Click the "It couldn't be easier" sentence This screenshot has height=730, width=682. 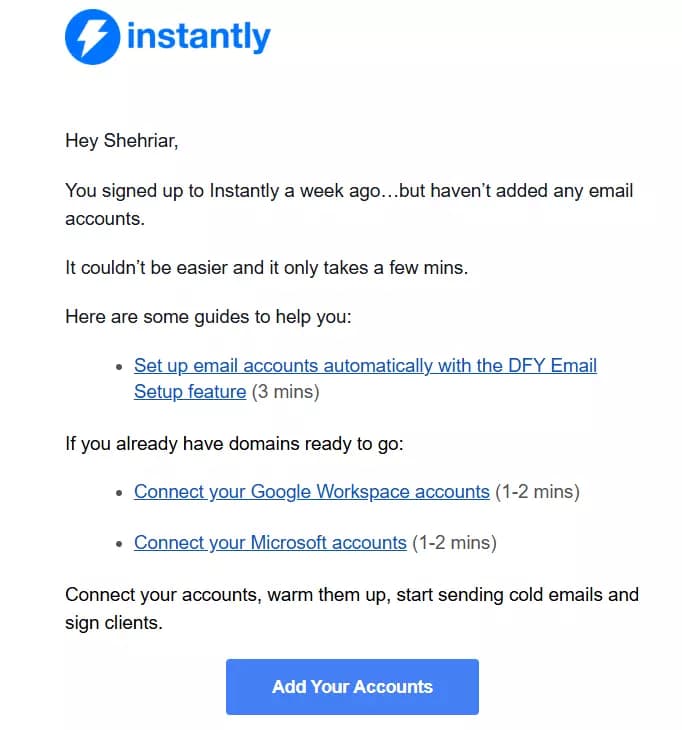(x=266, y=268)
